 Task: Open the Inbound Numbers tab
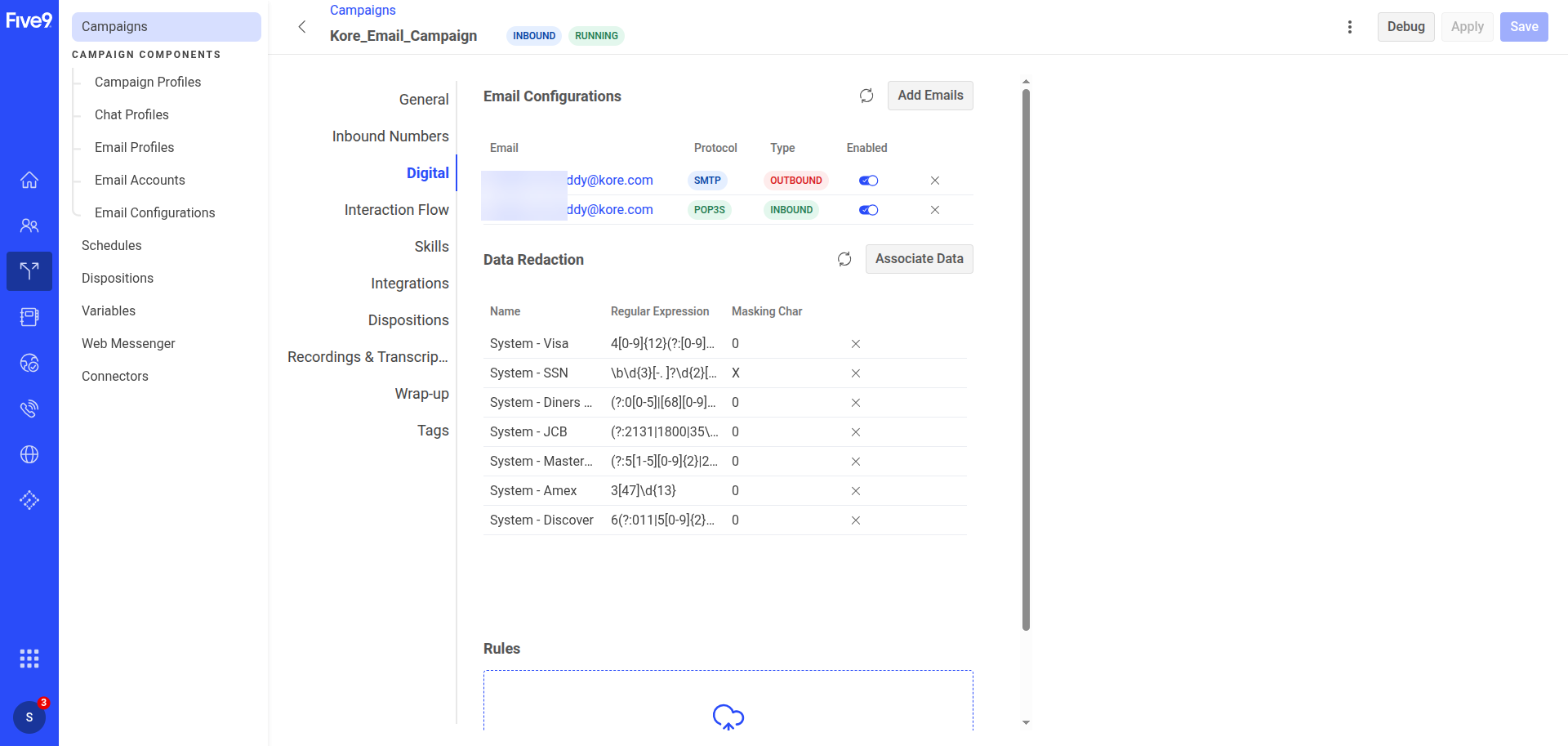[x=390, y=136]
